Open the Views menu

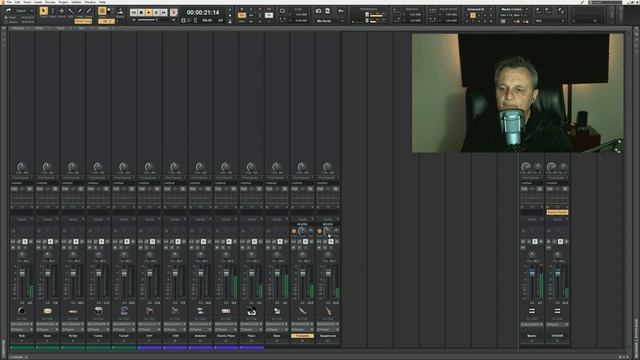[27, 2]
